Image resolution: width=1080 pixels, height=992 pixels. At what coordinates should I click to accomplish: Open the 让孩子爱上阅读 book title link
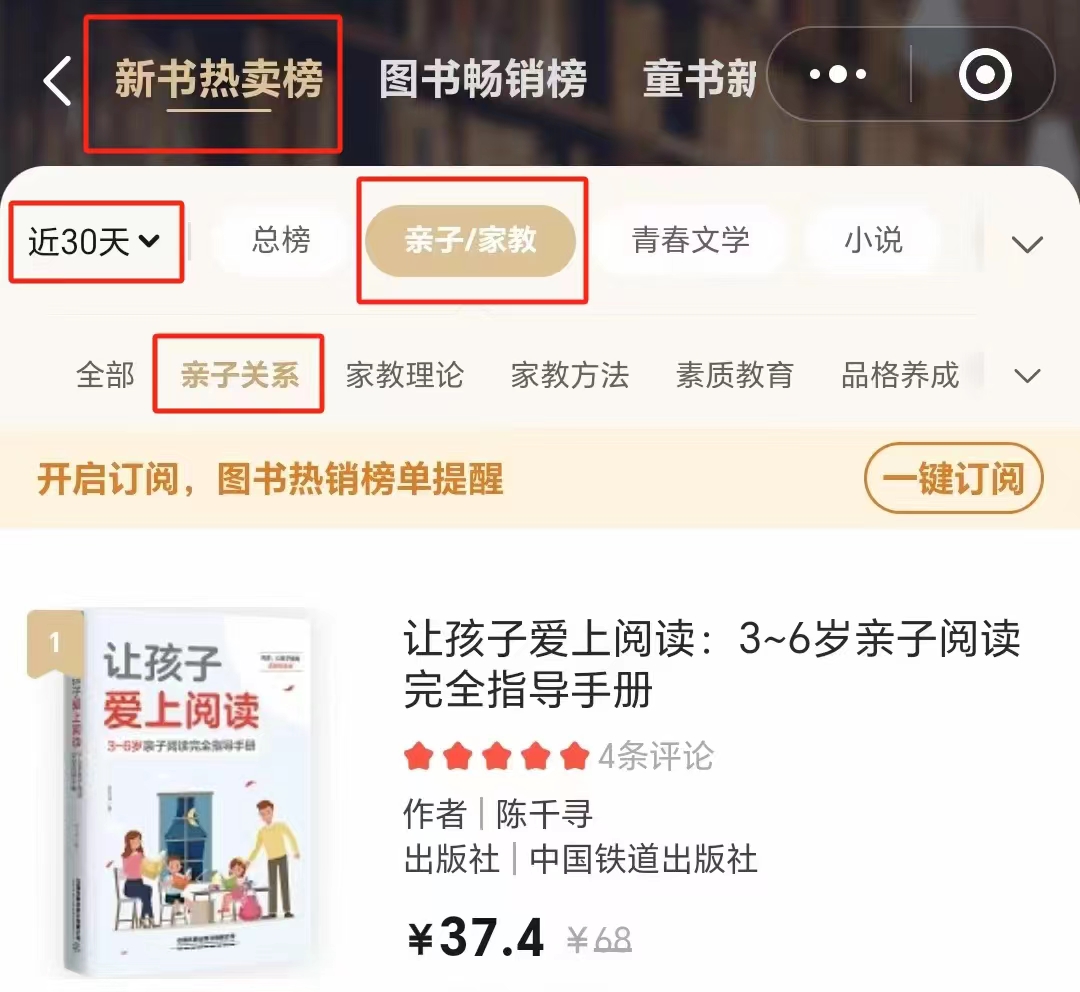tap(712, 664)
